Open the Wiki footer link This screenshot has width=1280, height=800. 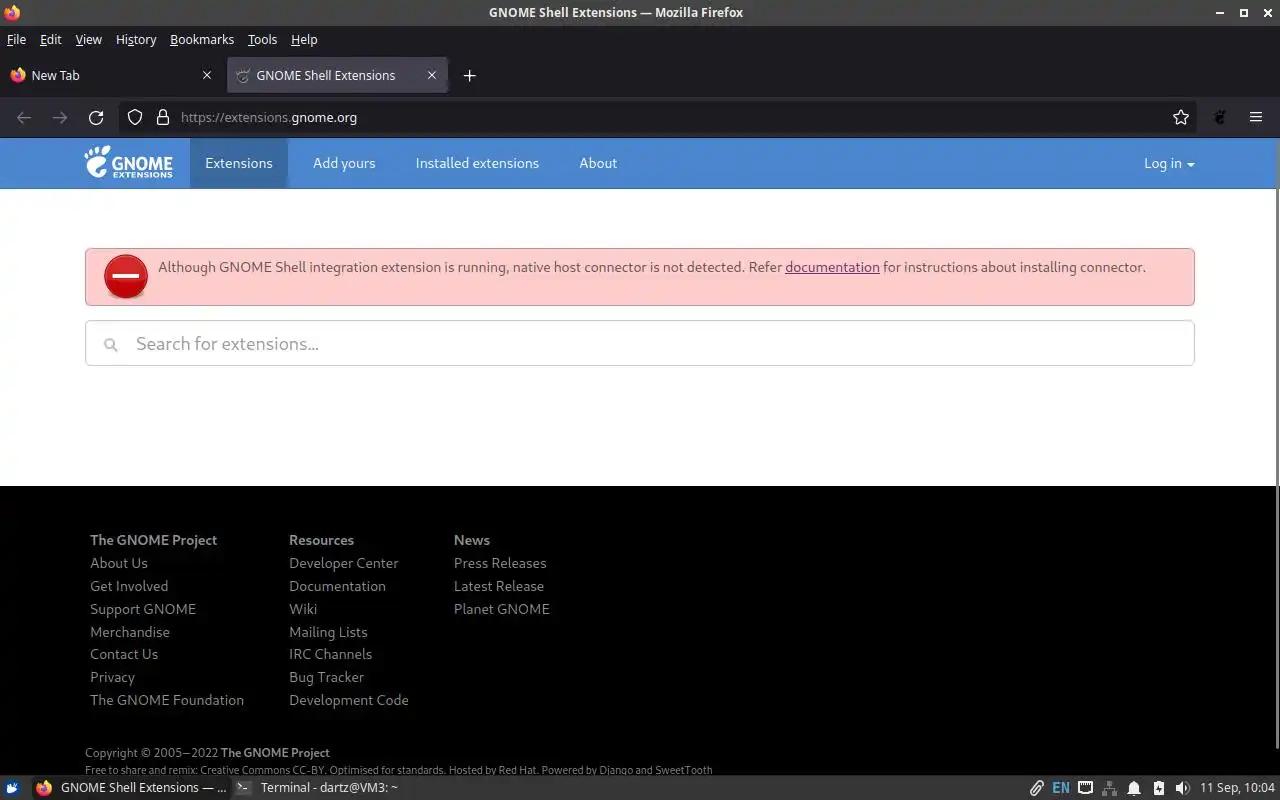[303, 609]
